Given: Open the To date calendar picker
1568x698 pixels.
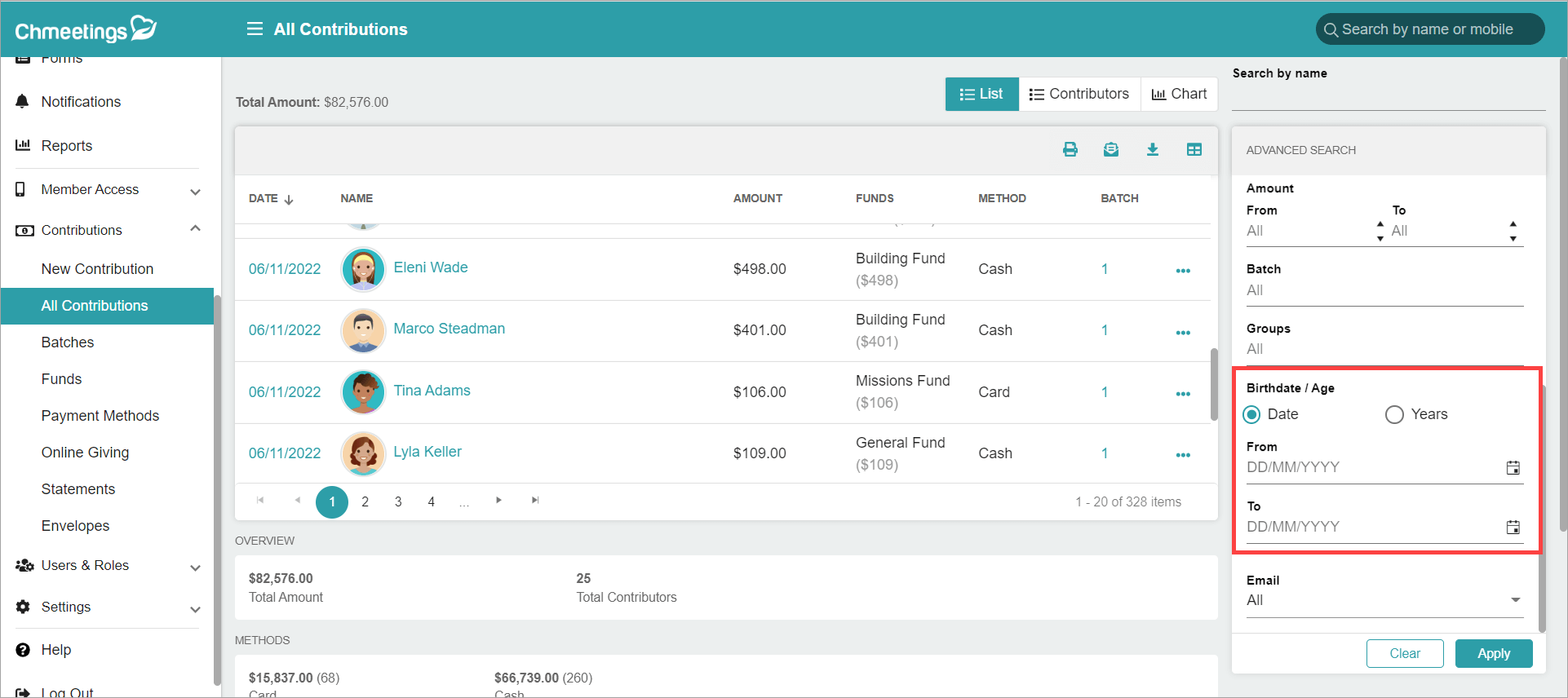Looking at the screenshot, I should (x=1513, y=527).
